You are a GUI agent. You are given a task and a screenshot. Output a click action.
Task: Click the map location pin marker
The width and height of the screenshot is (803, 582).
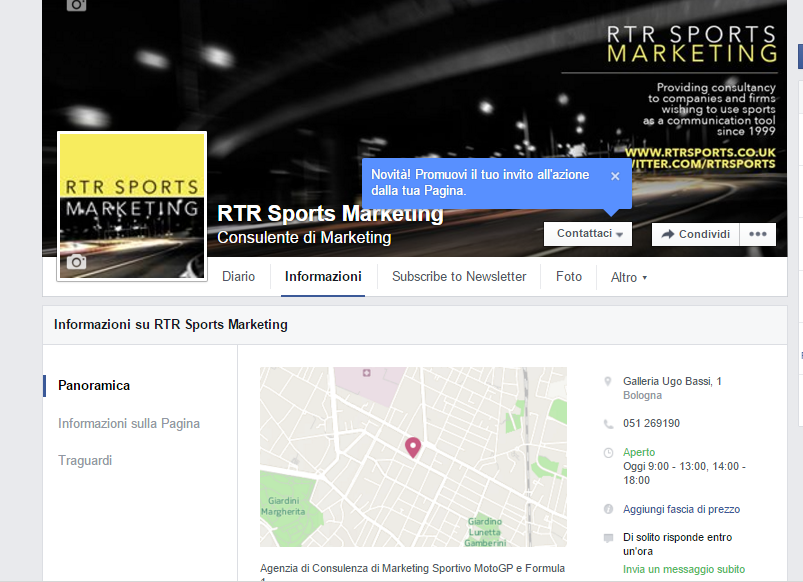coord(413,447)
